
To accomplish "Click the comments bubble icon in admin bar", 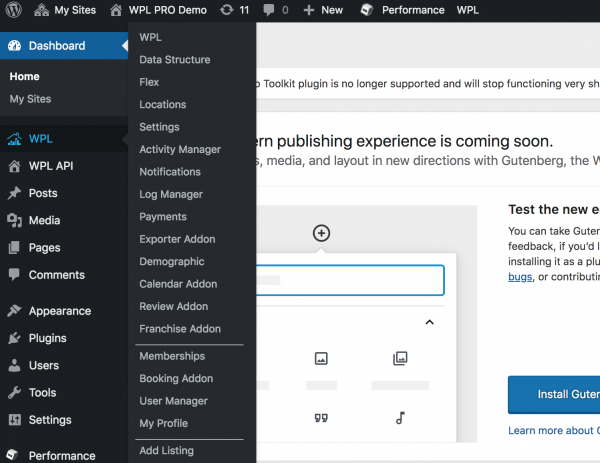I will tap(269, 10).
